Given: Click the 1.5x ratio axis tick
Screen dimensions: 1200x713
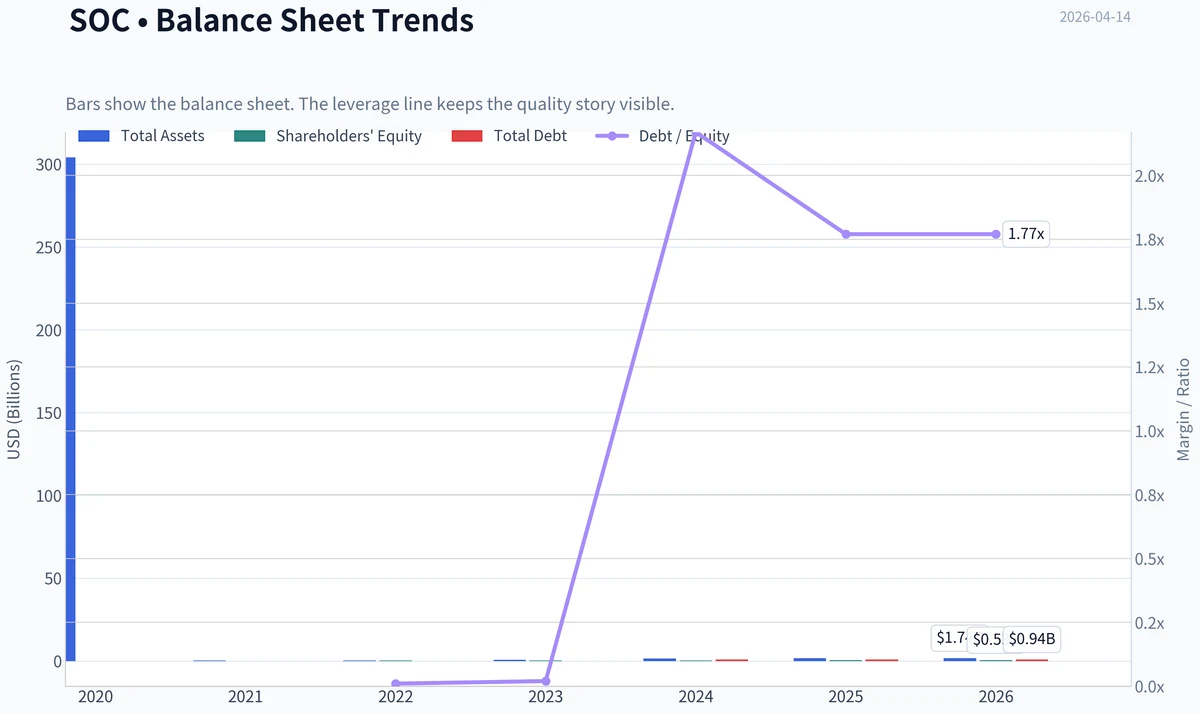Looking at the screenshot, I should [1150, 304].
